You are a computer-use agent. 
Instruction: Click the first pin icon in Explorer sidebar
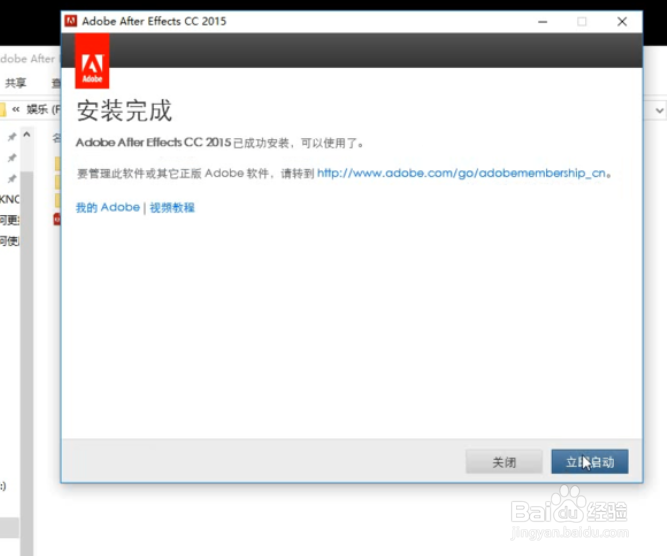click(x=12, y=137)
